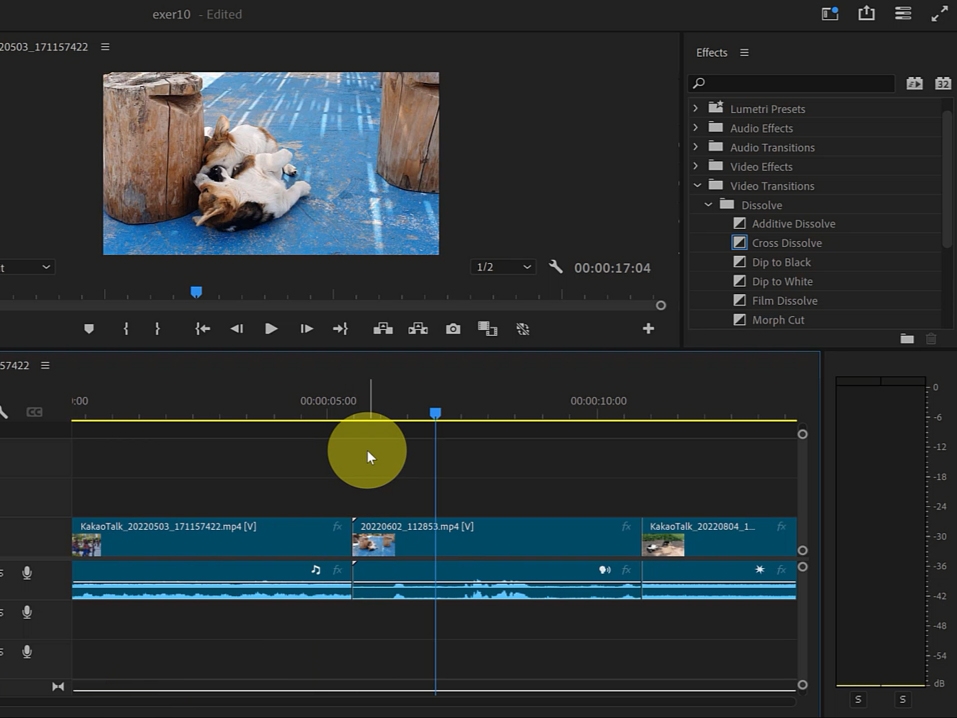Click the Go to In point button

tap(203, 329)
